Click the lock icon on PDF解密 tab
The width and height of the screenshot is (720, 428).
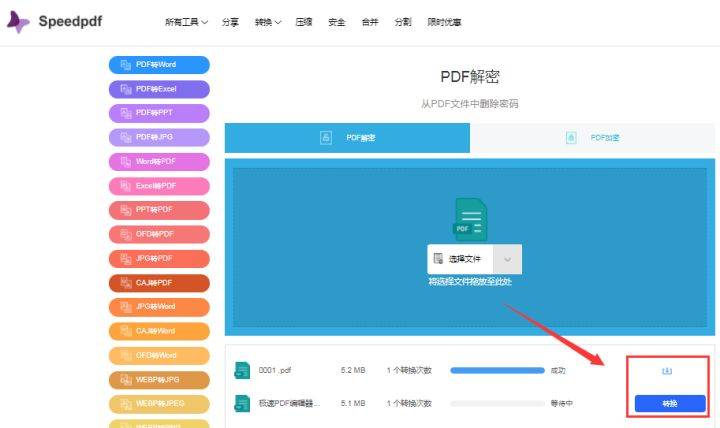(x=326, y=137)
